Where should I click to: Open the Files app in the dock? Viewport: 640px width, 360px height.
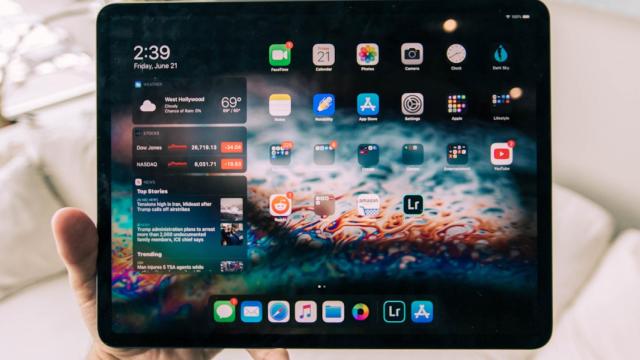click(x=333, y=312)
